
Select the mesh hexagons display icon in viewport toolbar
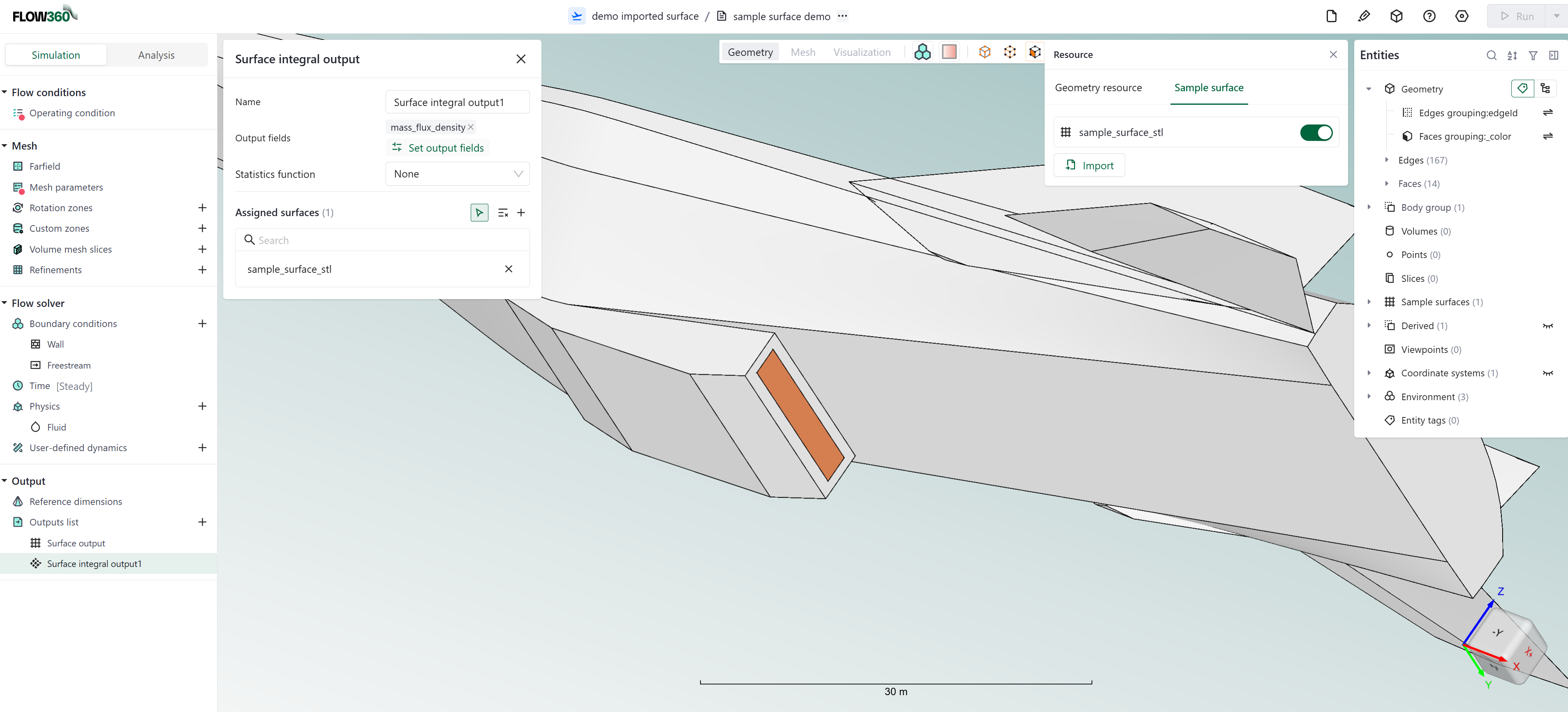click(x=922, y=52)
